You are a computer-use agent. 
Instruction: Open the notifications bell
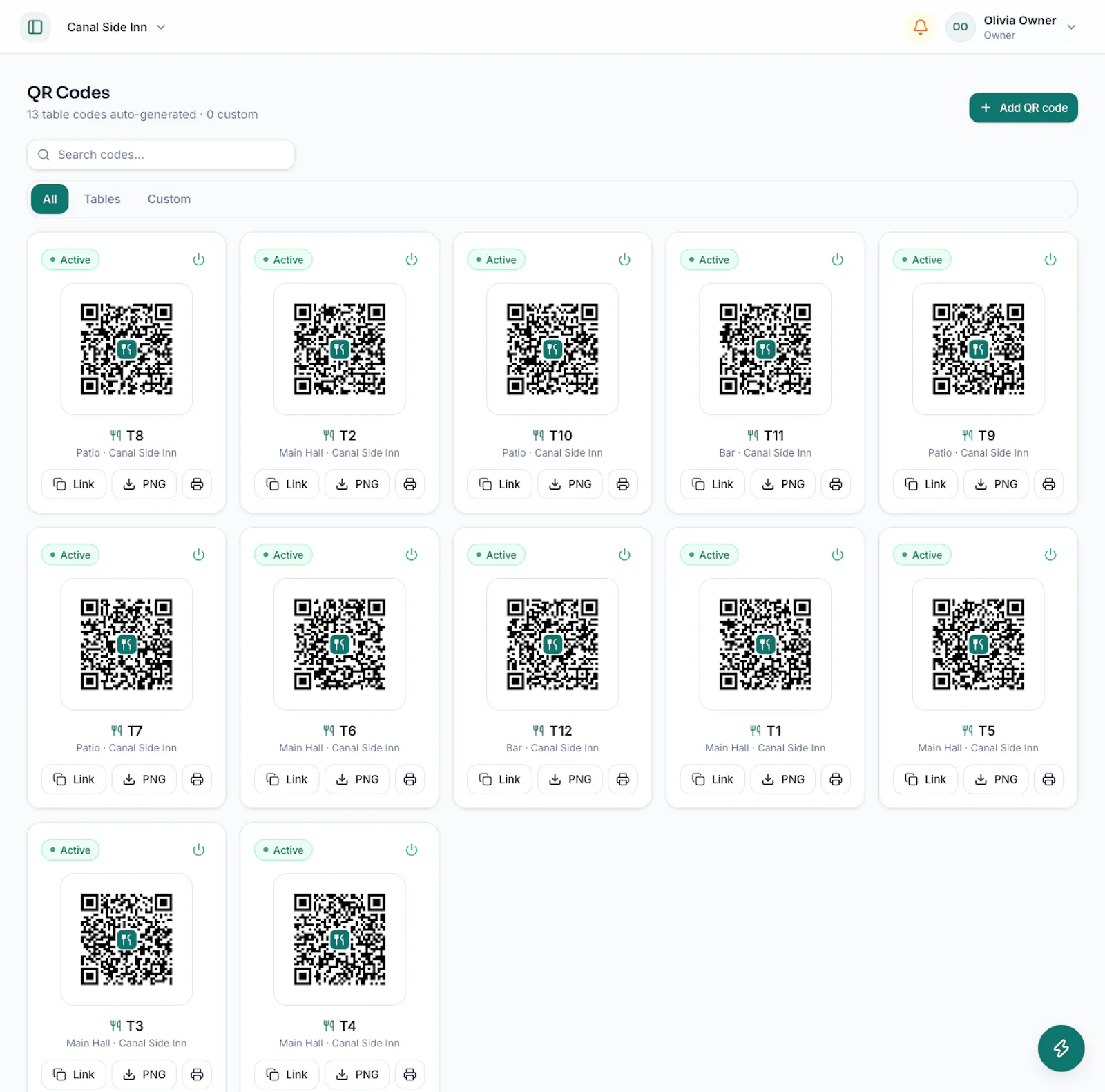coord(920,27)
